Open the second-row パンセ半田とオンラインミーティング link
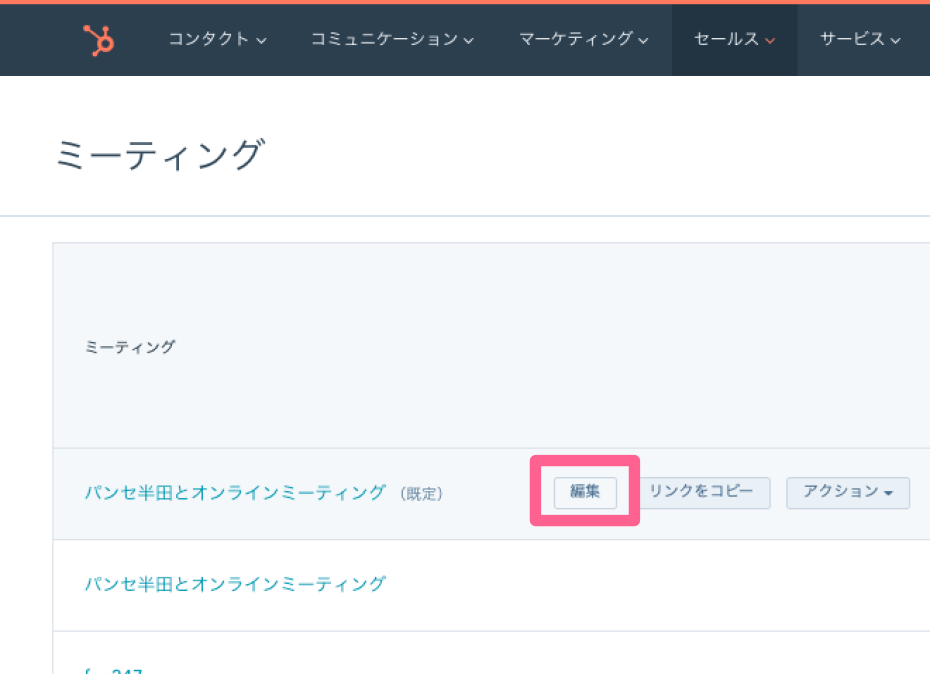 235,584
